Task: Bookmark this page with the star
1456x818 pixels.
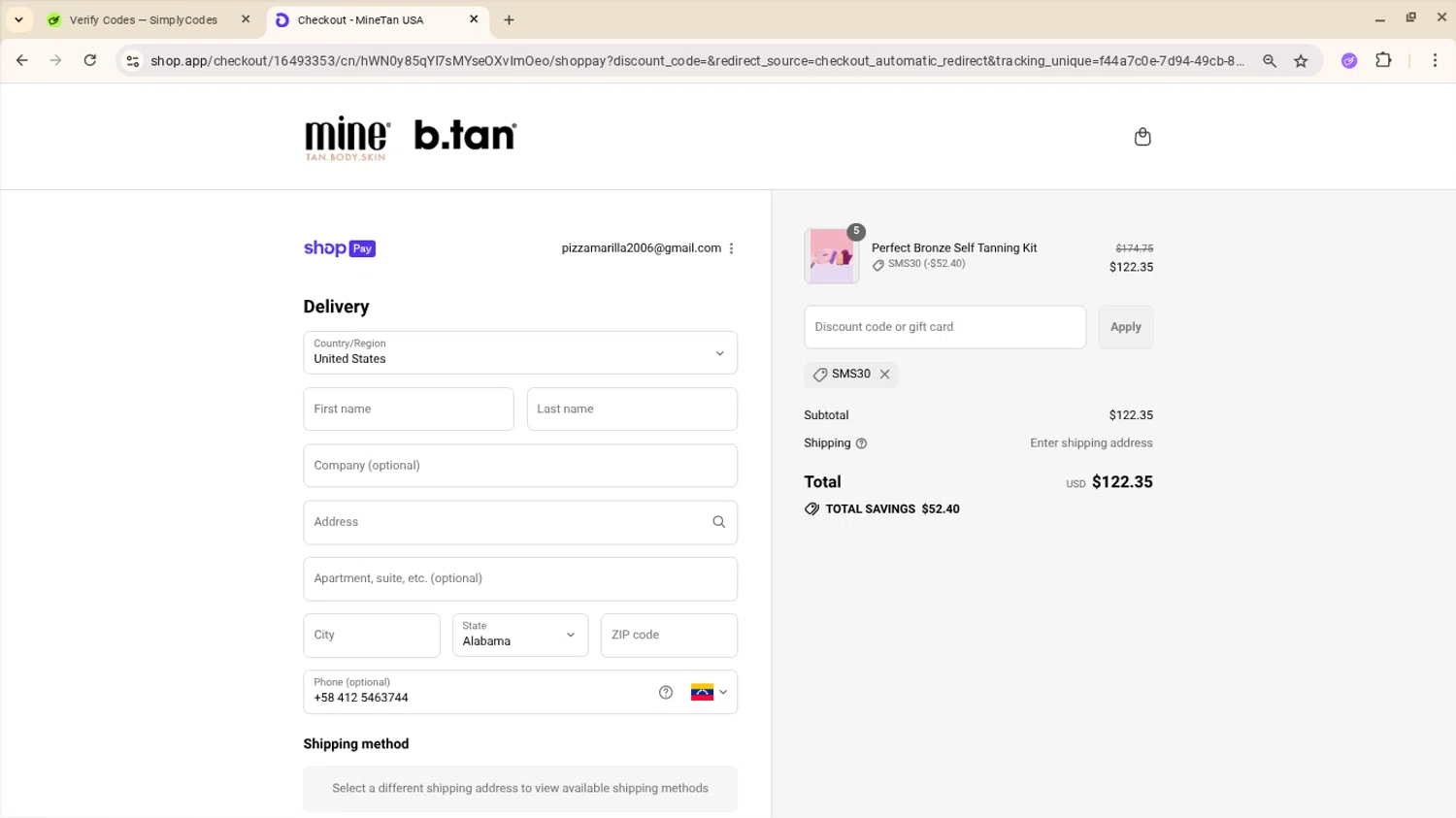Action: 1301,61
